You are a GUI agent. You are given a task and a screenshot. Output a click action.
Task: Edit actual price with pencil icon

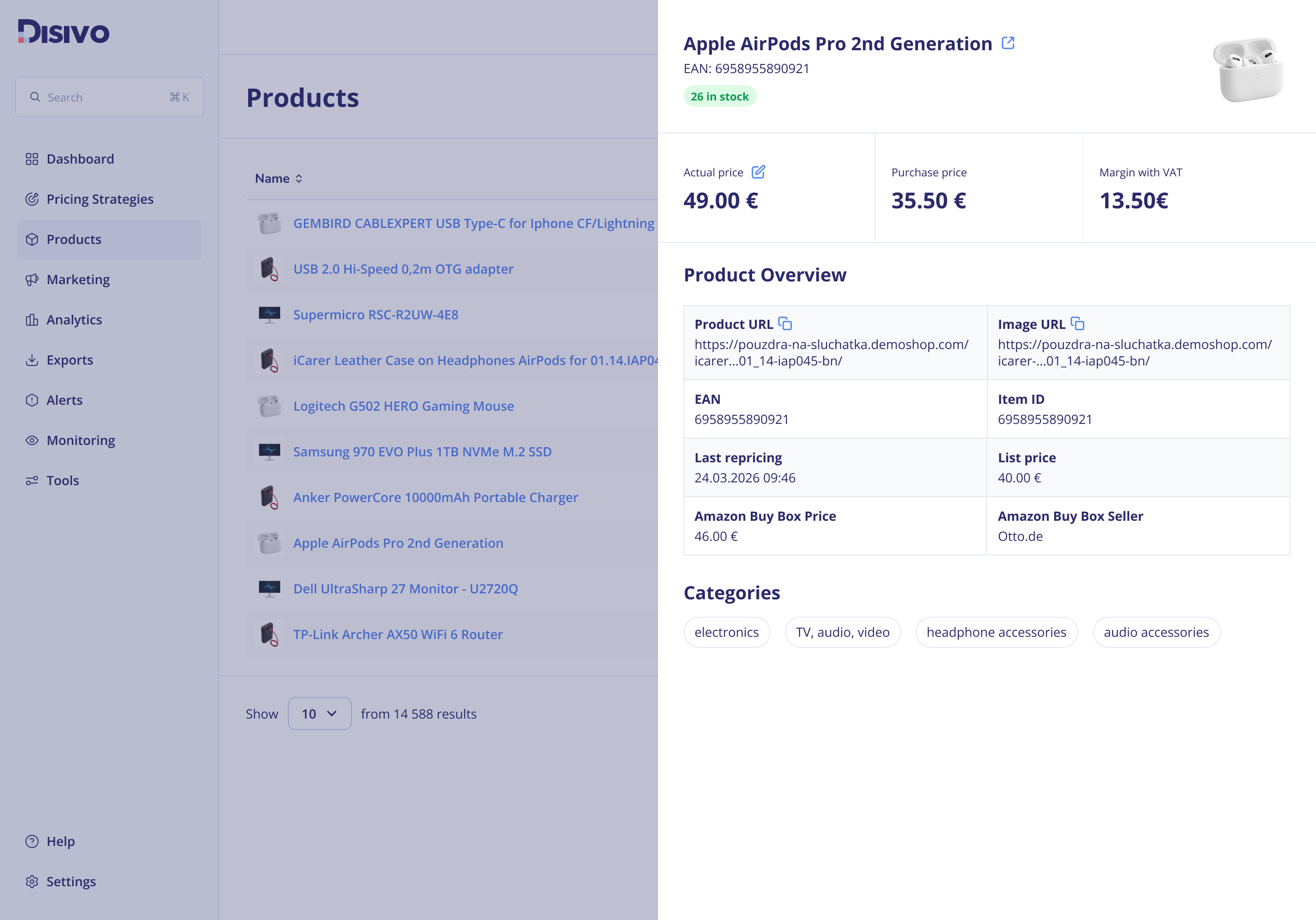coord(759,172)
